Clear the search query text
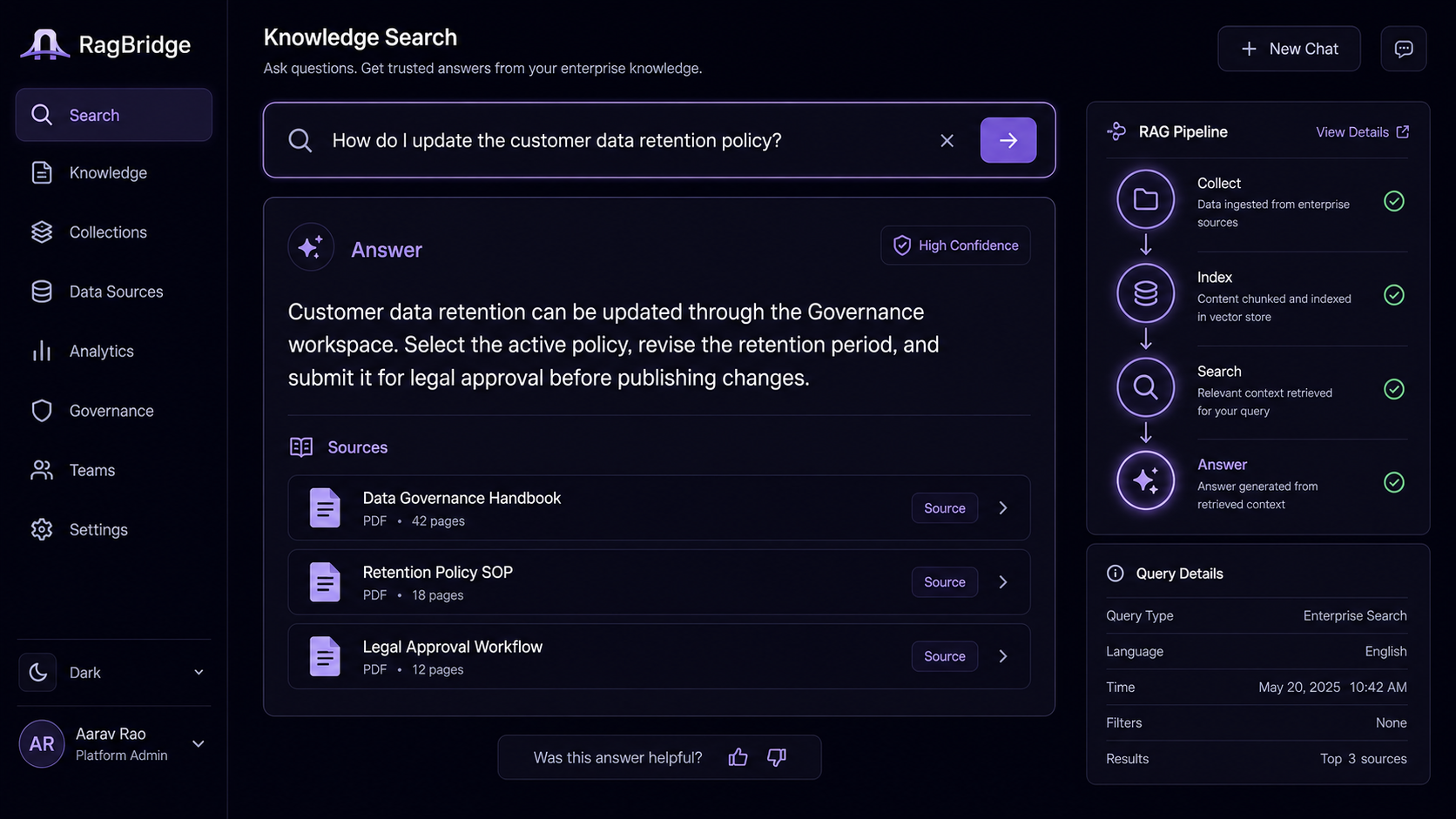 (x=947, y=140)
